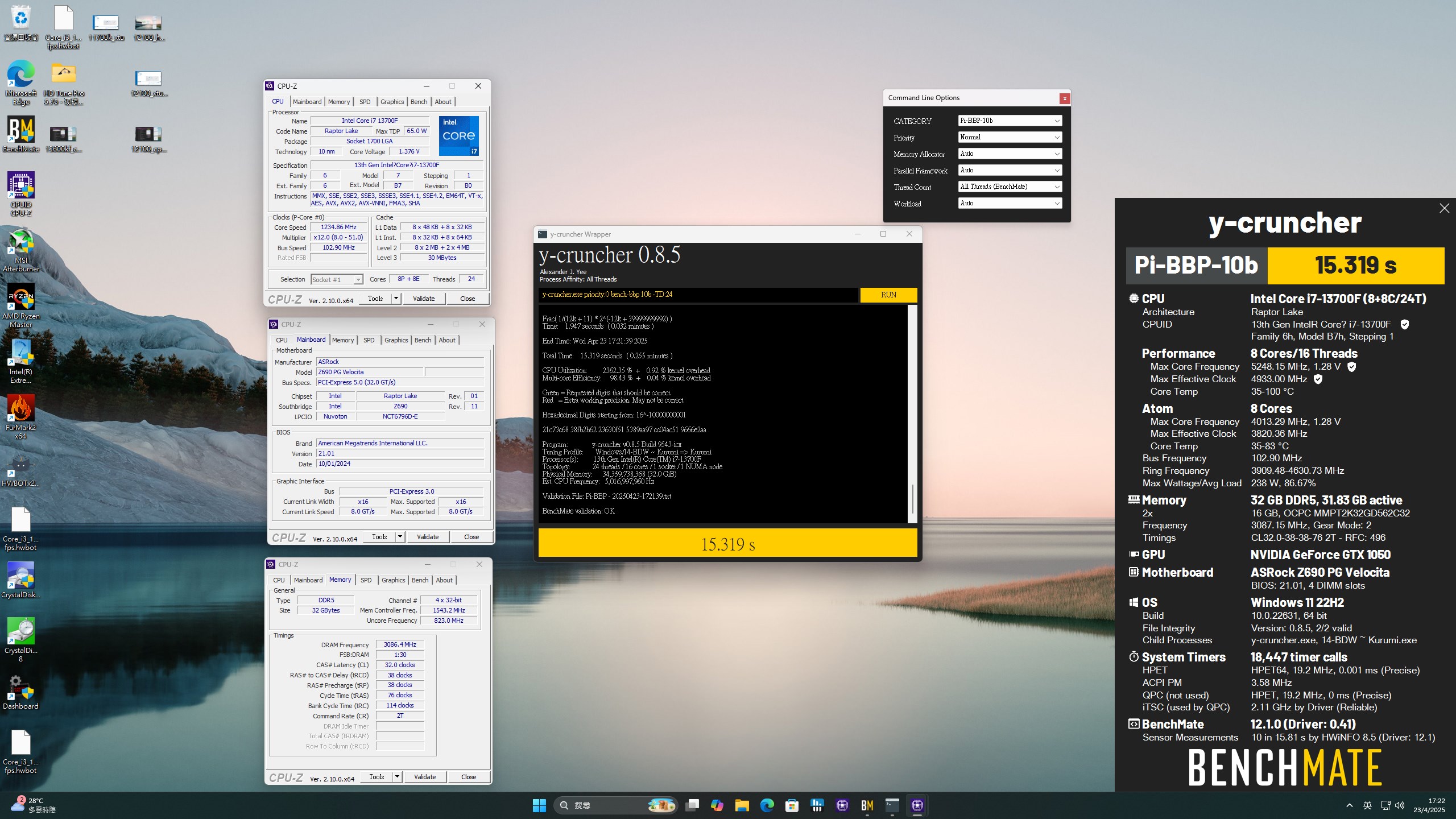Viewport: 1456px width, 819px height.
Task: Expand the Memory Allocator dropdown
Action: click(1010, 154)
